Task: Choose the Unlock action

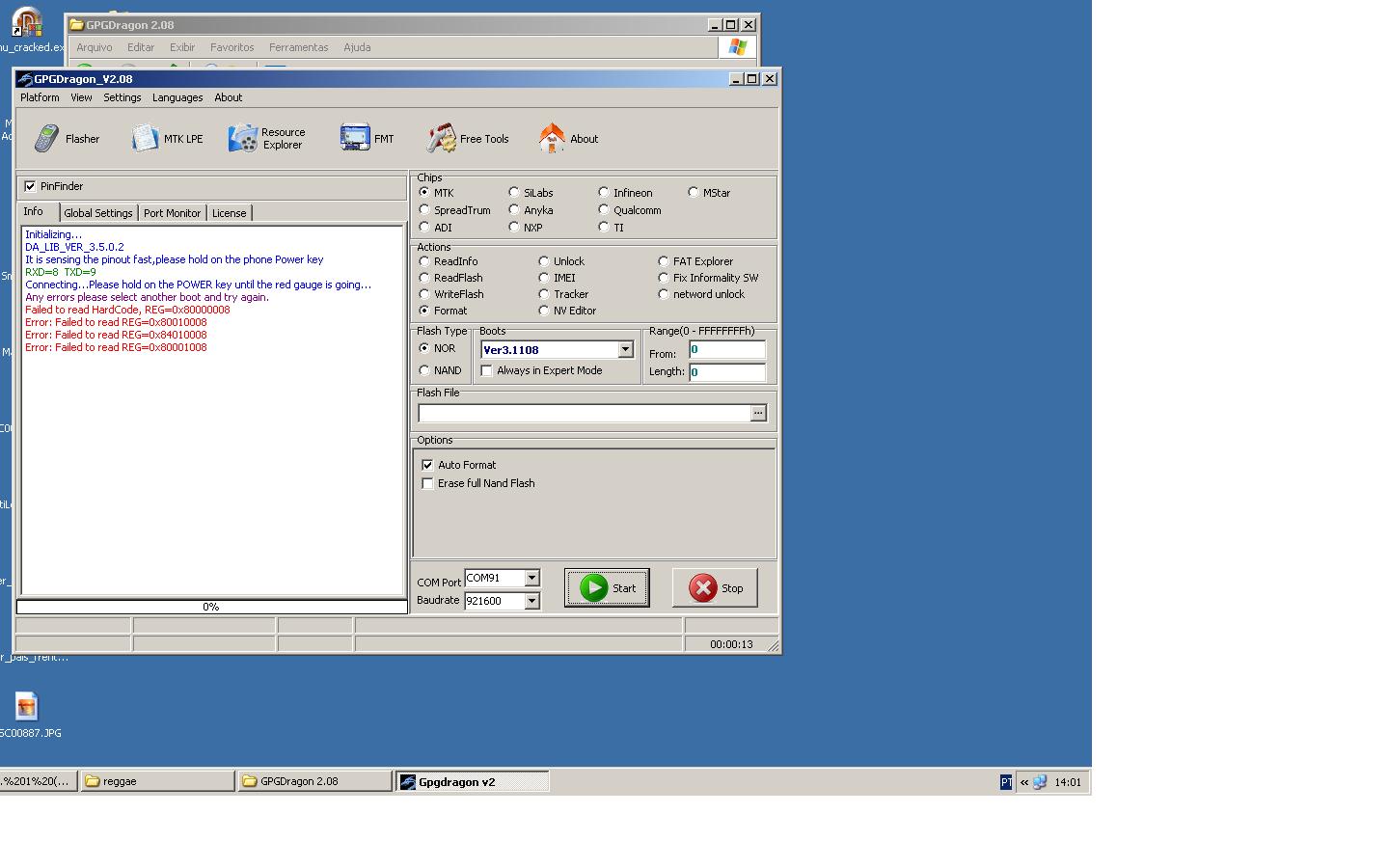Action: [544, 261]
